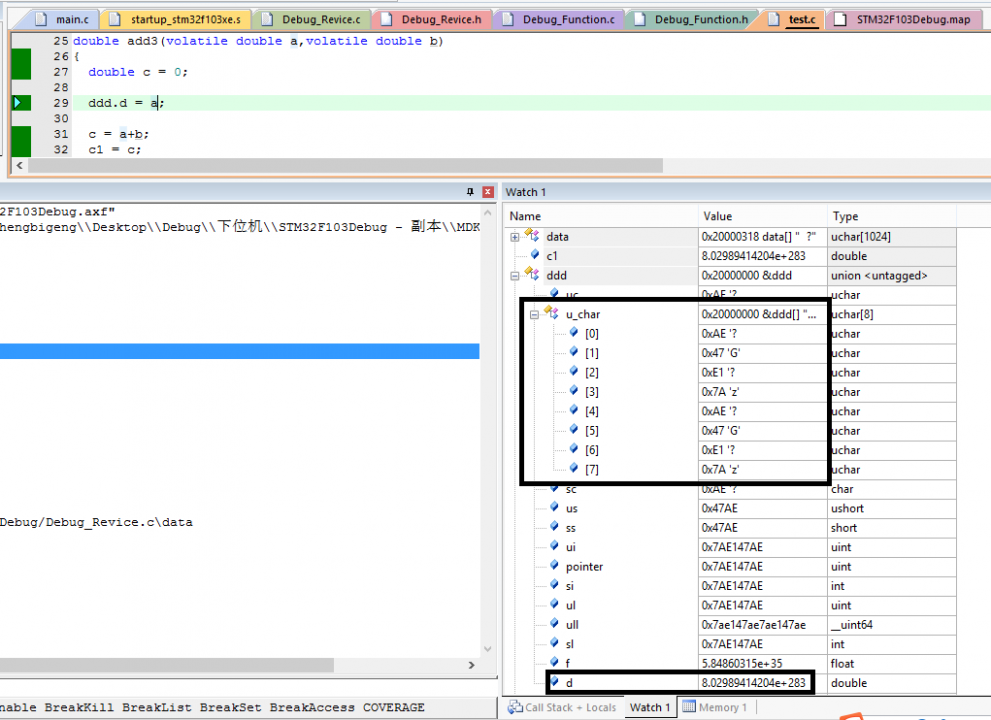The image size is (991, 720).
Task: Click the Call Stack + Locals tab icon
Action: pos(515,707)
